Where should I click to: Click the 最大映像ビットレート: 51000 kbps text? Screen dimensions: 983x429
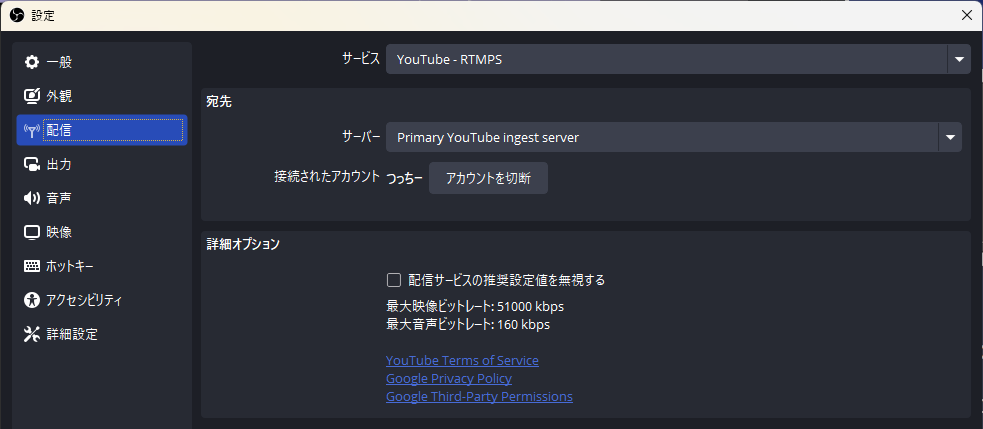click(x=475, y=307)
